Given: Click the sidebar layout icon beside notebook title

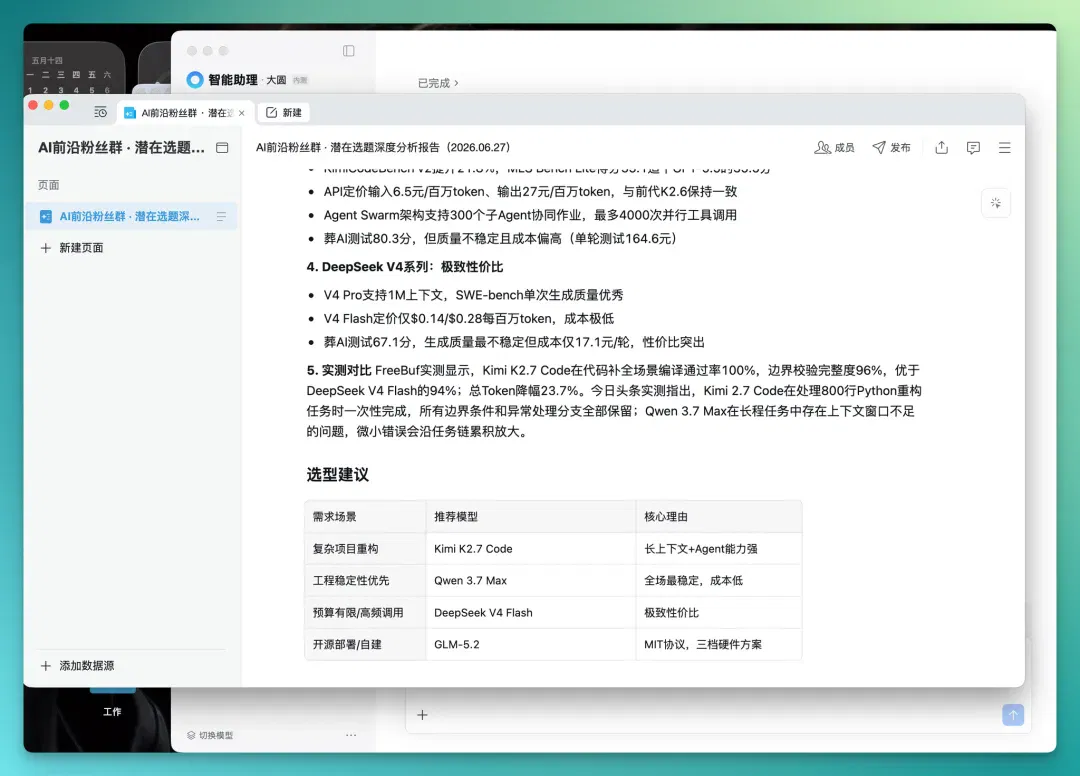Looking at the screenshot, I should pyautogui.click(x=222, y=147).
